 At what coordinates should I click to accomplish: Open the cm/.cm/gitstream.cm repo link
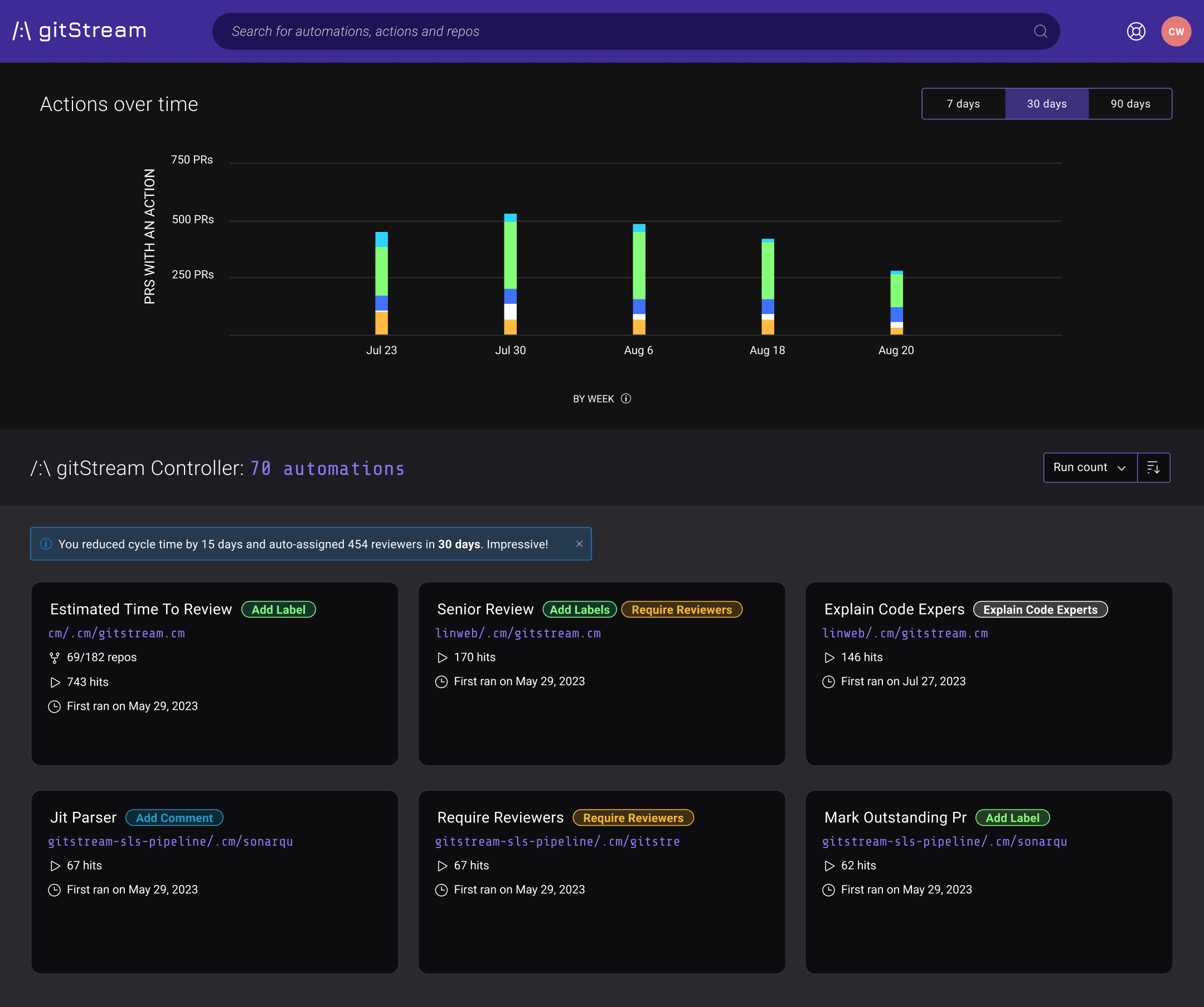(x=116, y=633)
